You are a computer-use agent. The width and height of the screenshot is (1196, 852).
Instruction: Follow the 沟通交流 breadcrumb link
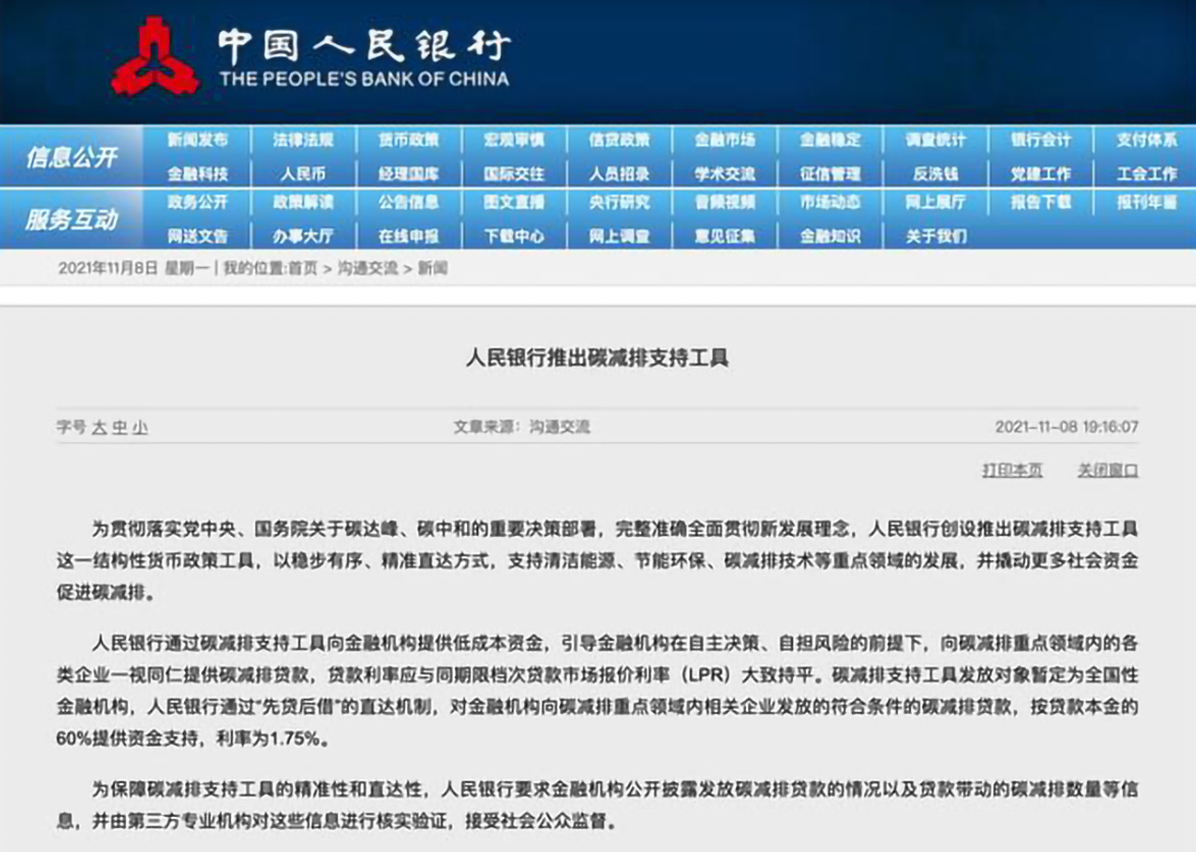coord(368,268)
